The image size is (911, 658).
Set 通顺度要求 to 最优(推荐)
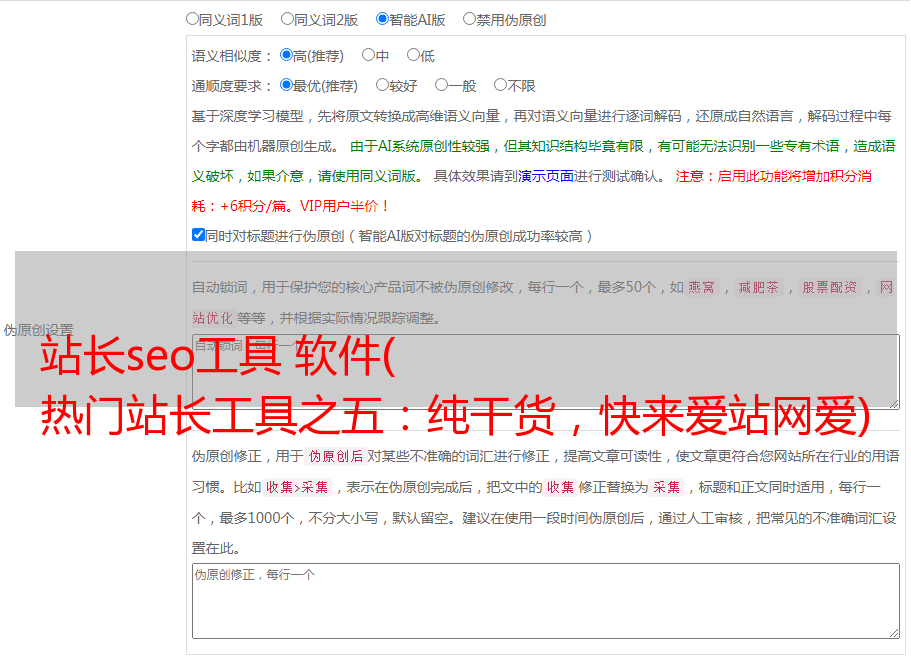click(x=286, y=85)
